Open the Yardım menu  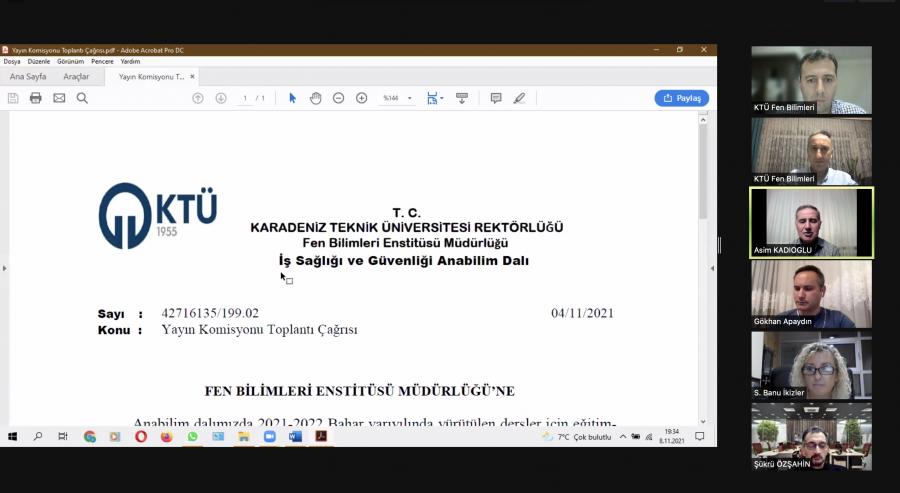pyautogui.click(x=130, y=61)
